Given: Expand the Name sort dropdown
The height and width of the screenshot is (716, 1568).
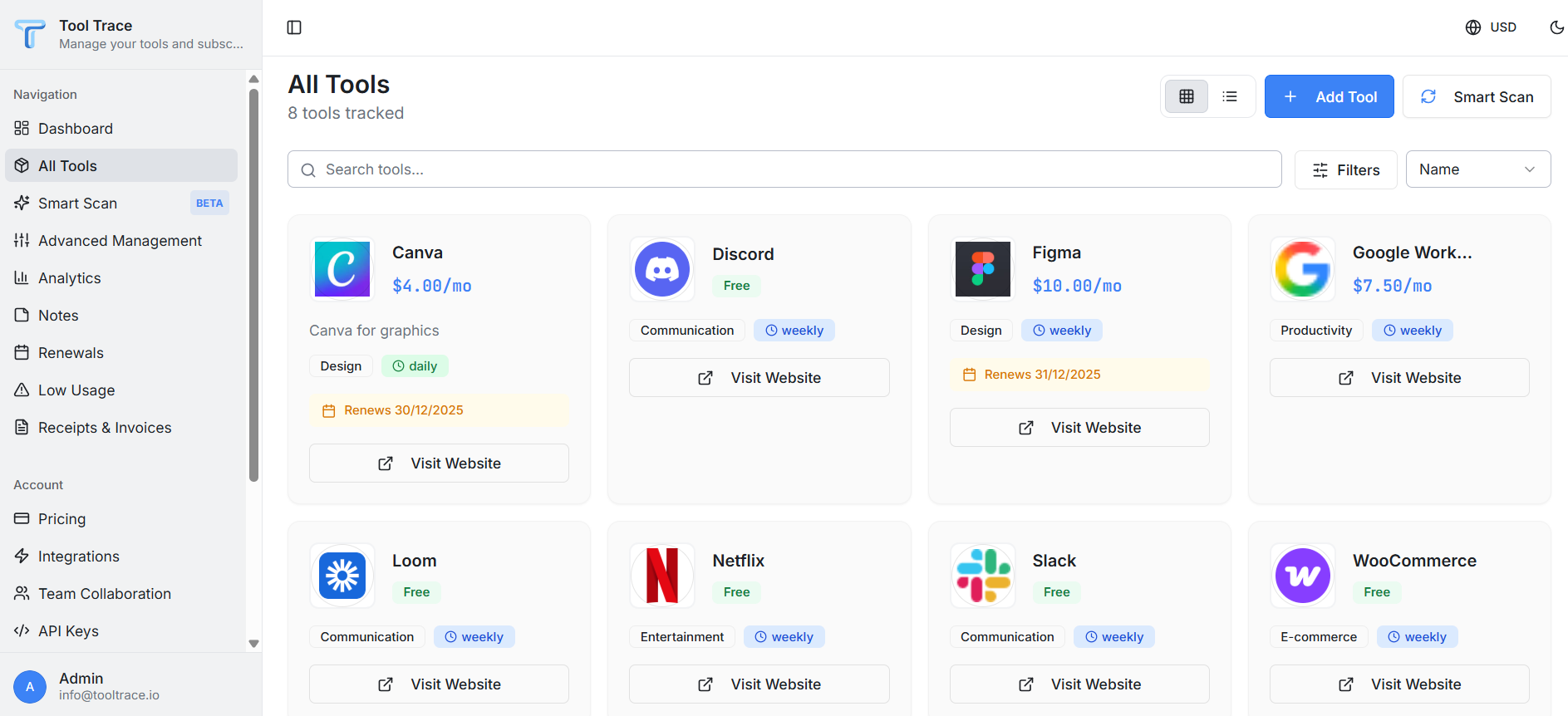Looking at the screenshot, I should (x=1477, y=169).
